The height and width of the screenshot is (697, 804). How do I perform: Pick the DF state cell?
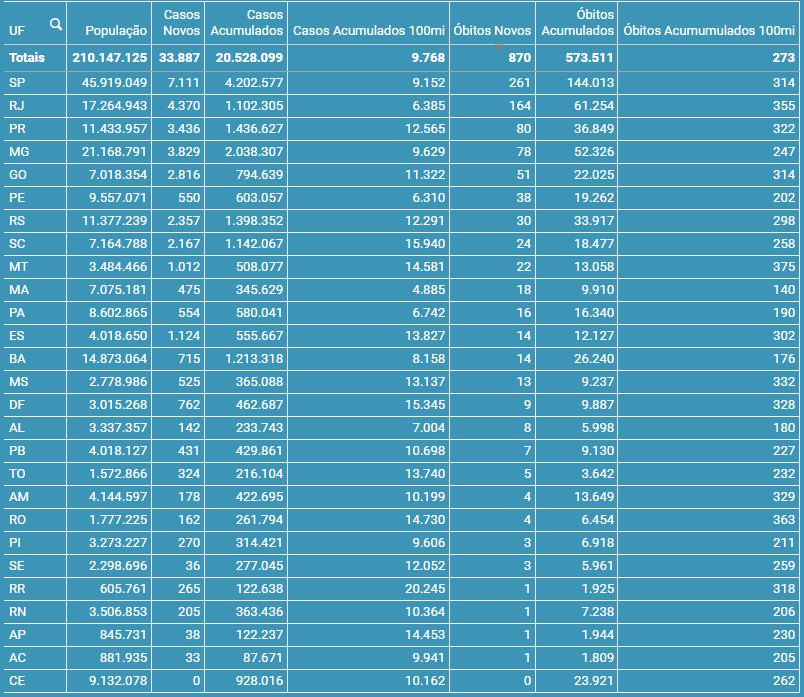(x=16, y=404)
